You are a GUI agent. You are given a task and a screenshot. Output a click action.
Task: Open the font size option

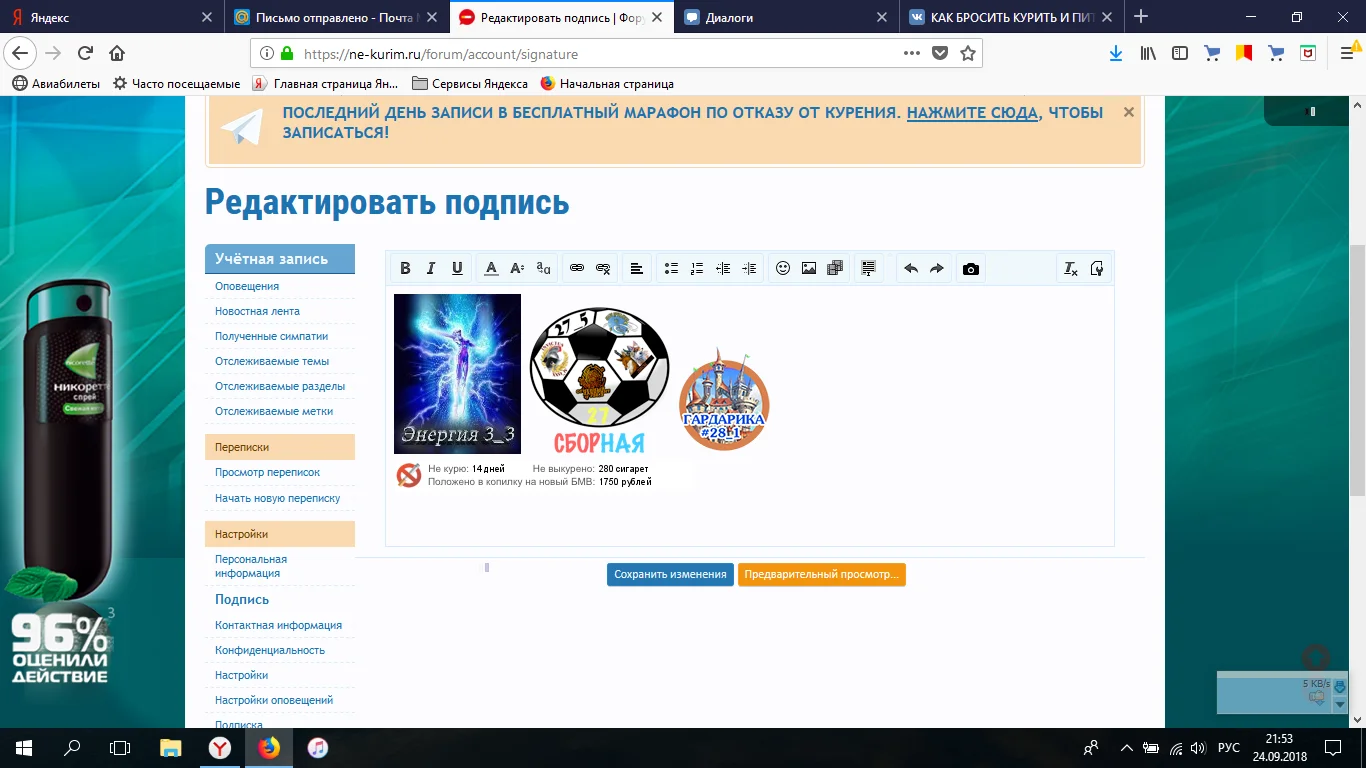(x=517, y=268)
